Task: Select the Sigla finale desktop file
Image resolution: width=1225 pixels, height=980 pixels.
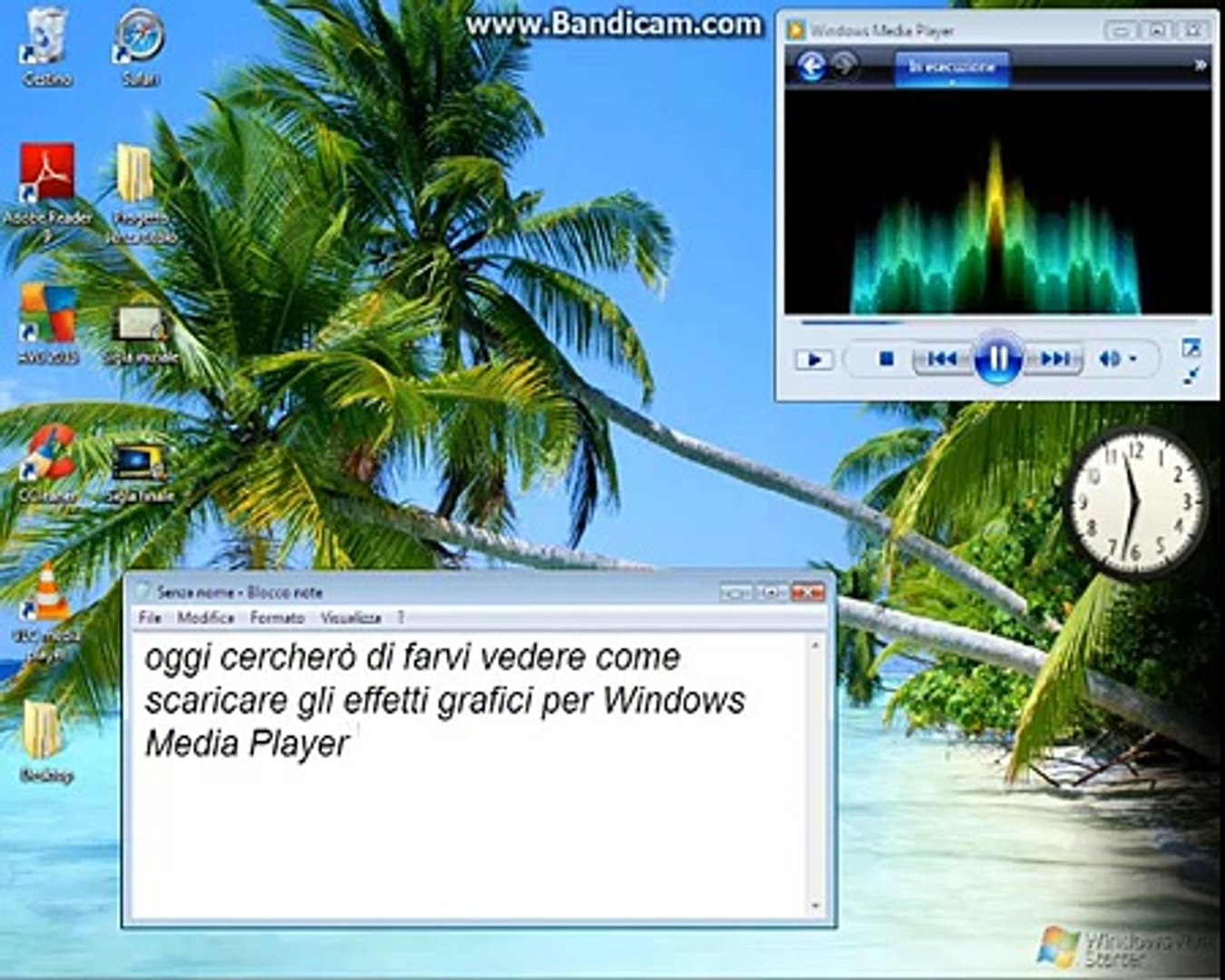Action: (x=139, y=473)
